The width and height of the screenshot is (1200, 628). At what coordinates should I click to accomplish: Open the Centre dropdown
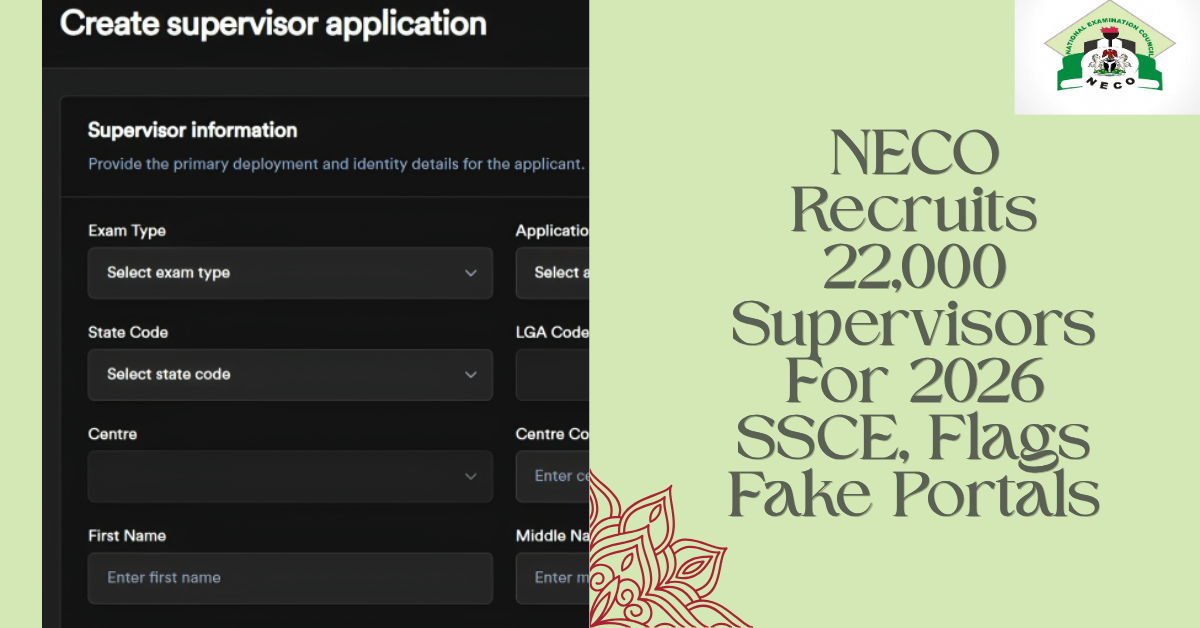[x=290, y=476]
